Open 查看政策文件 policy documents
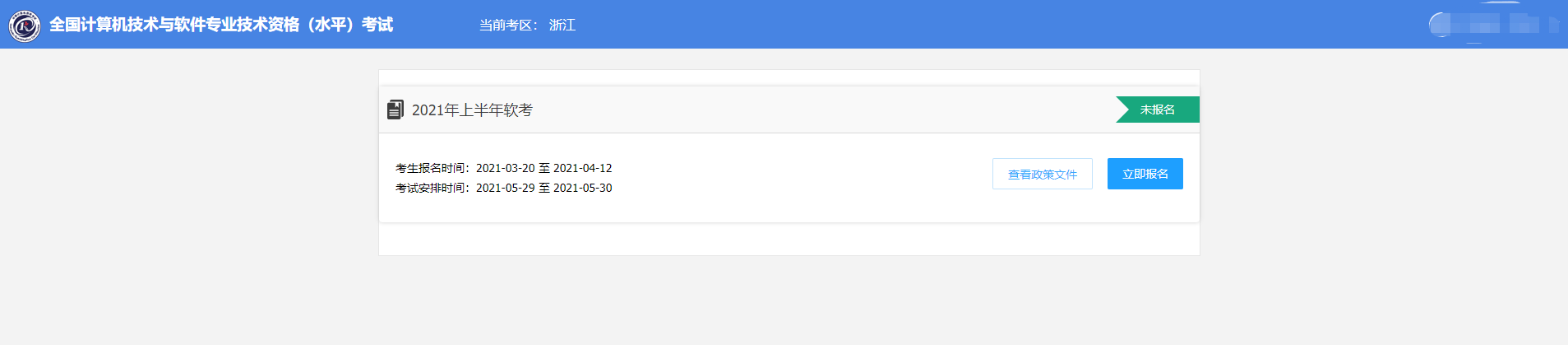This screenshot has width=1568, height=345. [1042, 174]
